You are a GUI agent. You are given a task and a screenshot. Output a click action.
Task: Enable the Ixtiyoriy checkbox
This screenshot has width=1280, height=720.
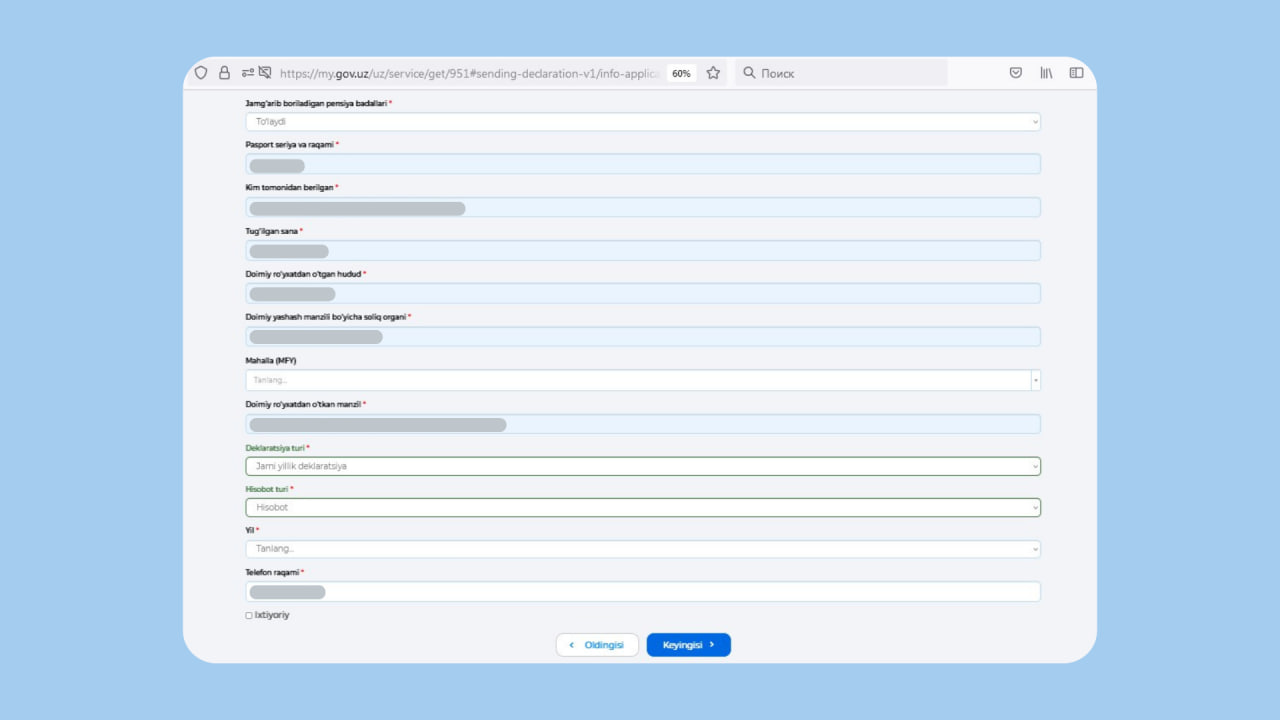click(249, 616)
